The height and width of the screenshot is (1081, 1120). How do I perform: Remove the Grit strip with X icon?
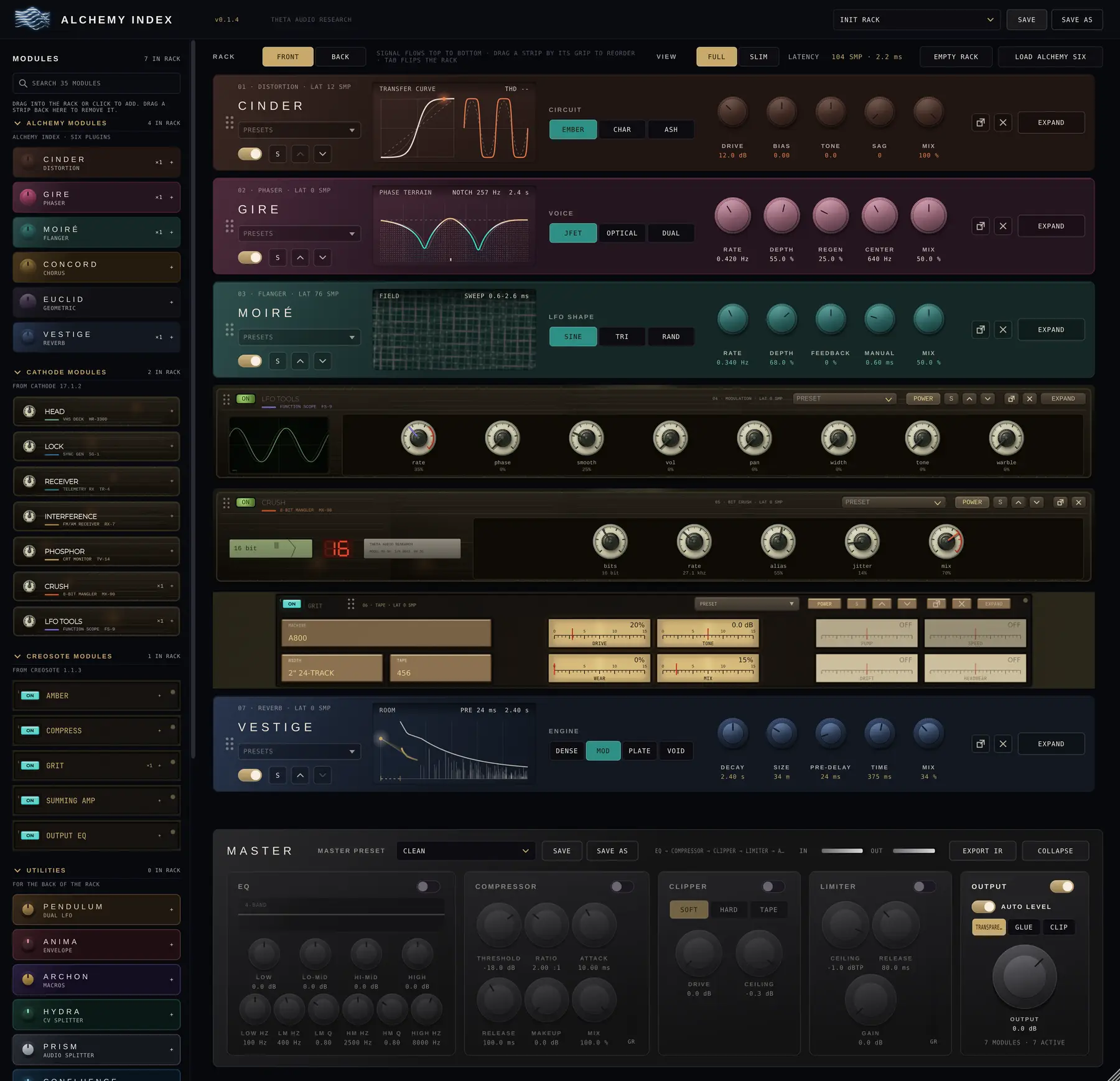[x=962, y=604]
